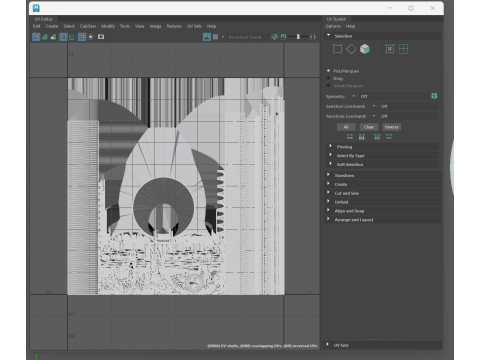The height and width of the screenshot is (360, 480).
Task: Expand the Unfold section
Action: 383,202
